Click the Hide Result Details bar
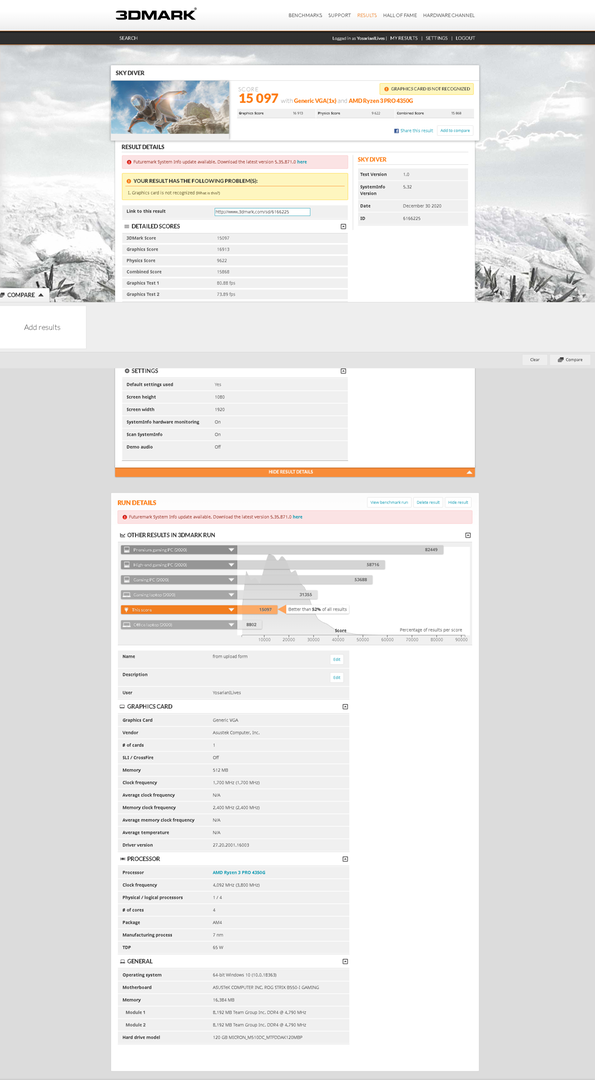The image size is (595, 1080). pos(295,472)
